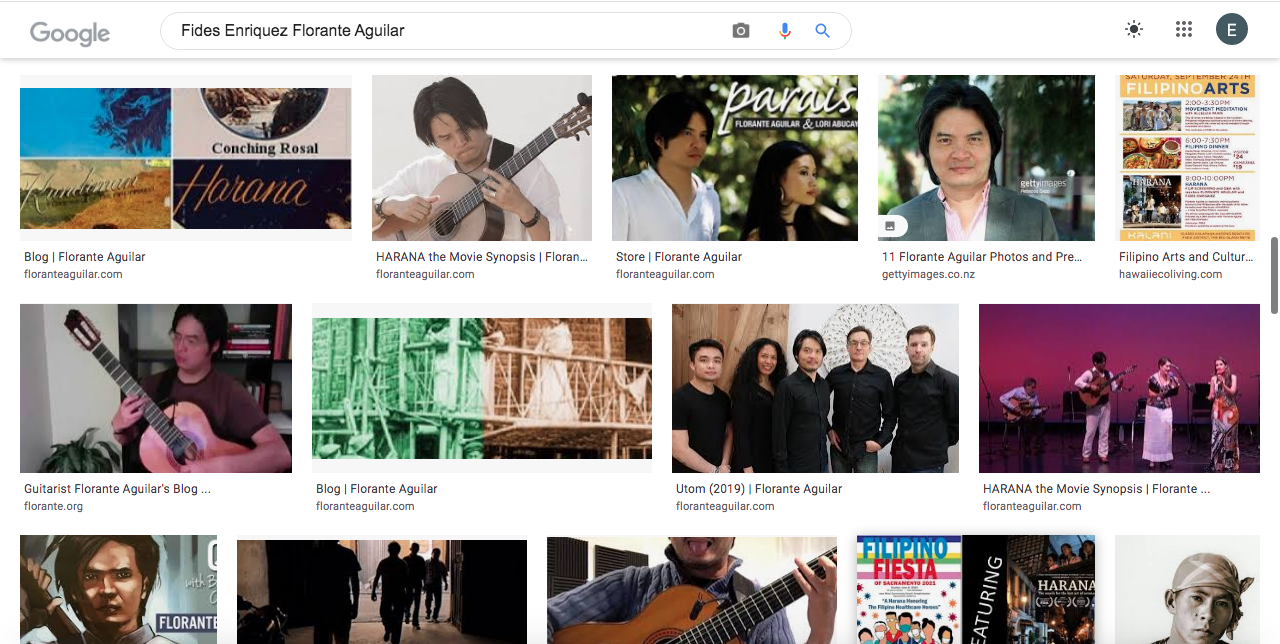View the green and sepia building image

coord(482,388)
